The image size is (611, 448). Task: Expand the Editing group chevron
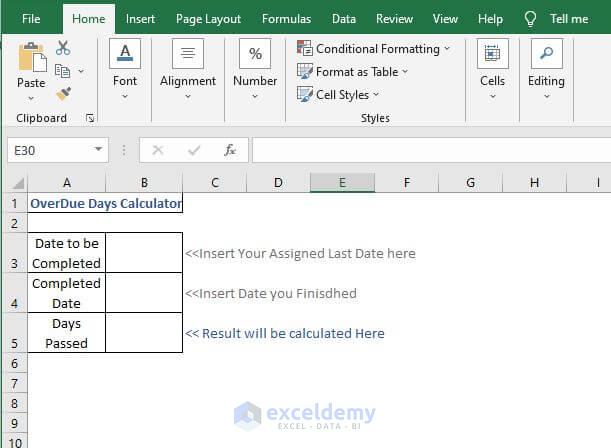(547, 96)
